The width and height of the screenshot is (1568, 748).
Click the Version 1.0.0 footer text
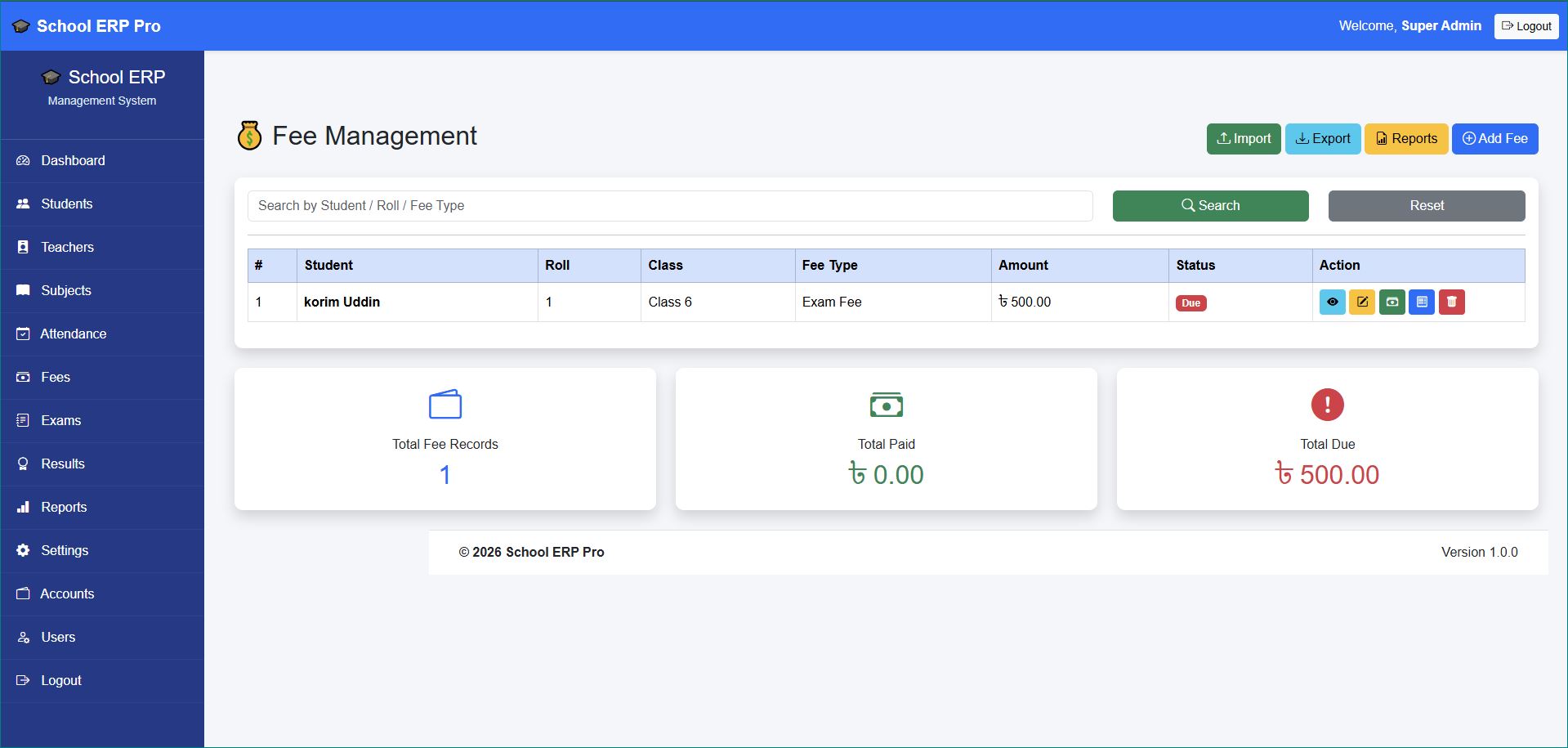click(1480, 553)
